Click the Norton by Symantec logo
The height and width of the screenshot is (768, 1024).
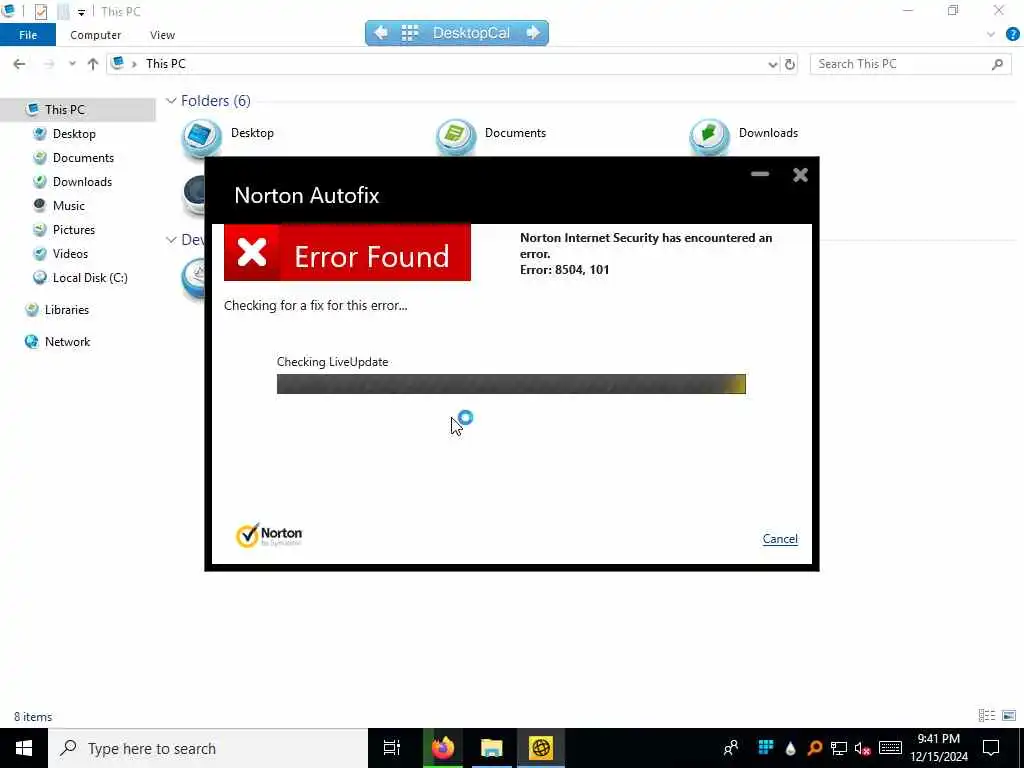pos(268,535)
